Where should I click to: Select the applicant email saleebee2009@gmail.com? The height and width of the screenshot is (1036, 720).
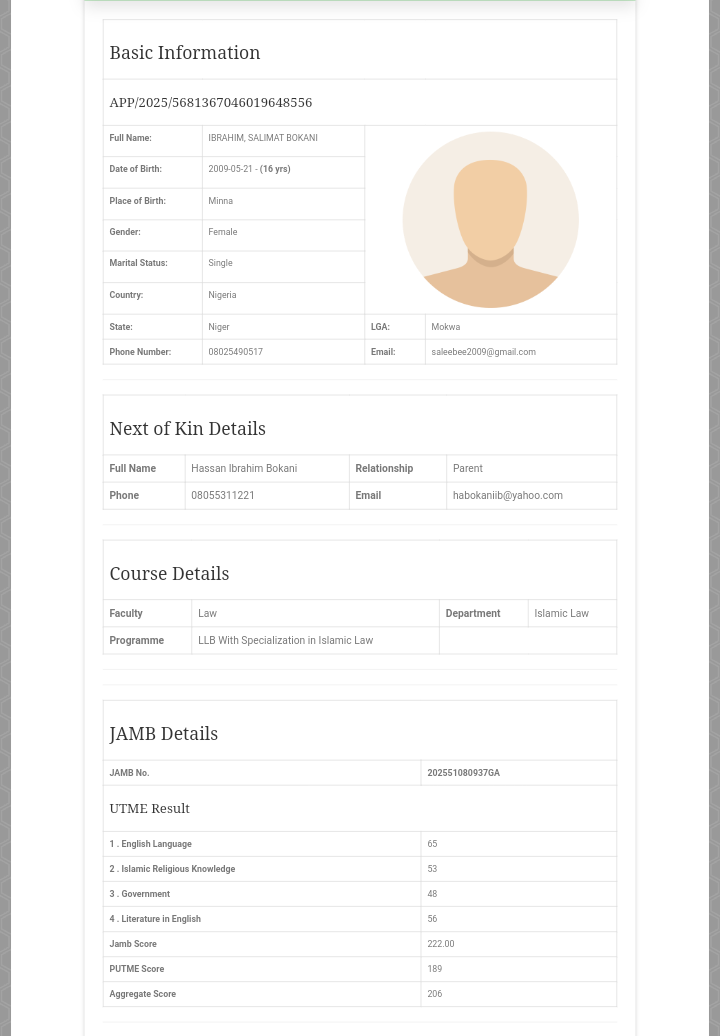coord(483,352)
